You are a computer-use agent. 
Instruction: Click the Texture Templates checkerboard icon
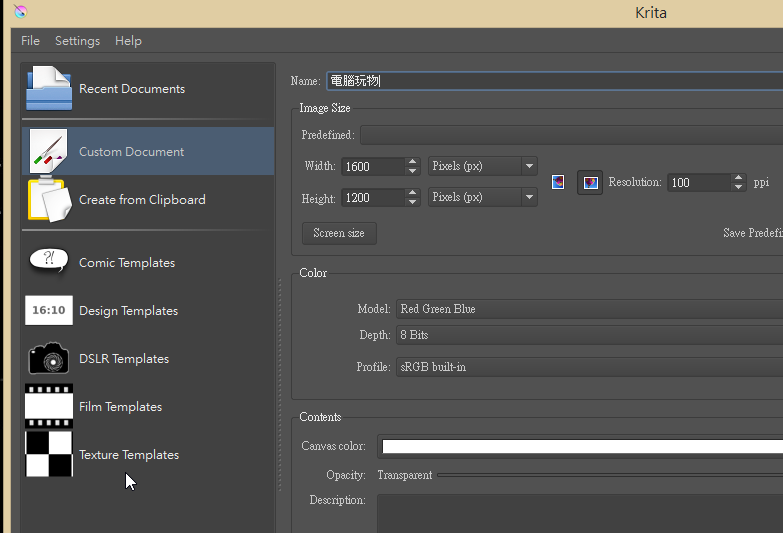tap(49, 454)
